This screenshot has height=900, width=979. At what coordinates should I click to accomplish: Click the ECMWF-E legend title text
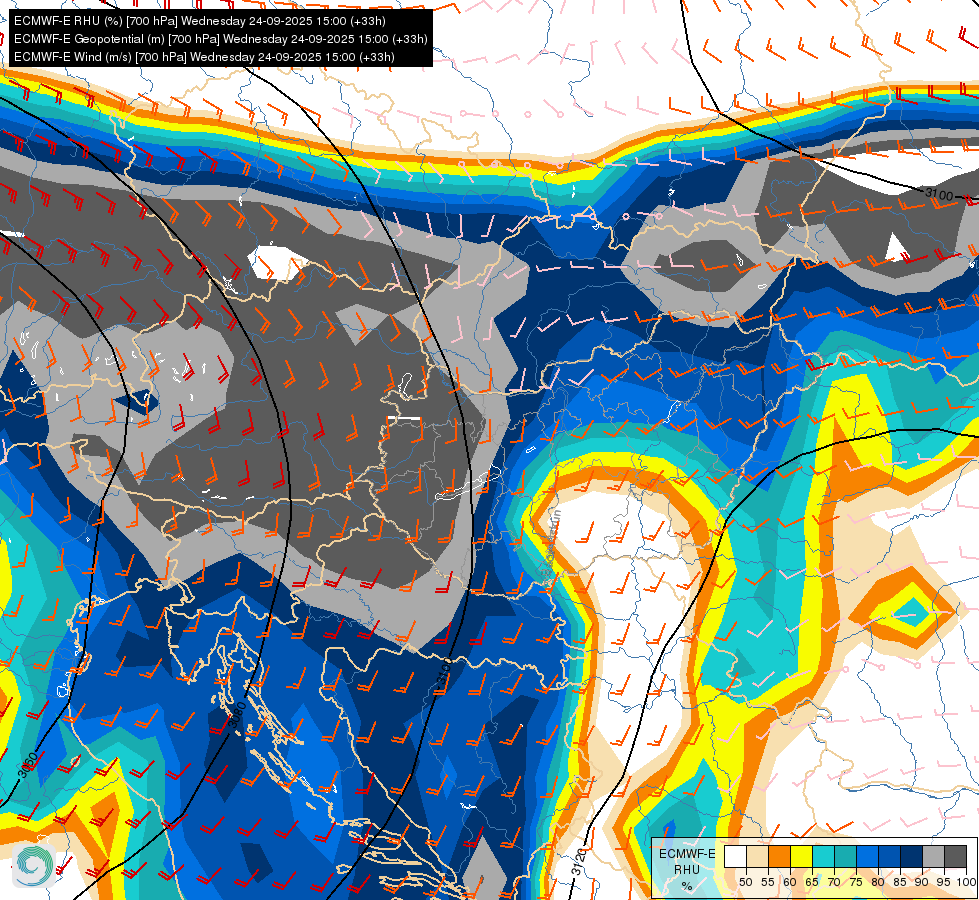point(687,854)
